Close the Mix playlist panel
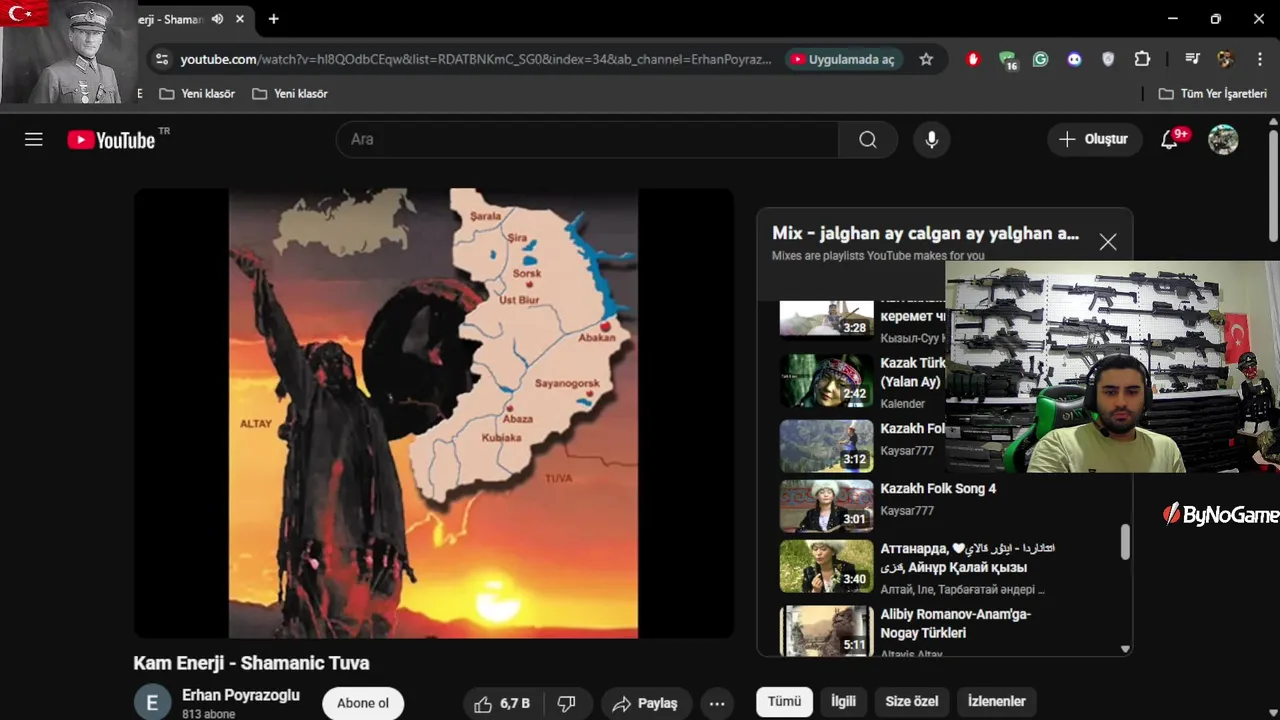This screenshot has height=720, width=1280. pyautogui.click(x=1108, y=242)
